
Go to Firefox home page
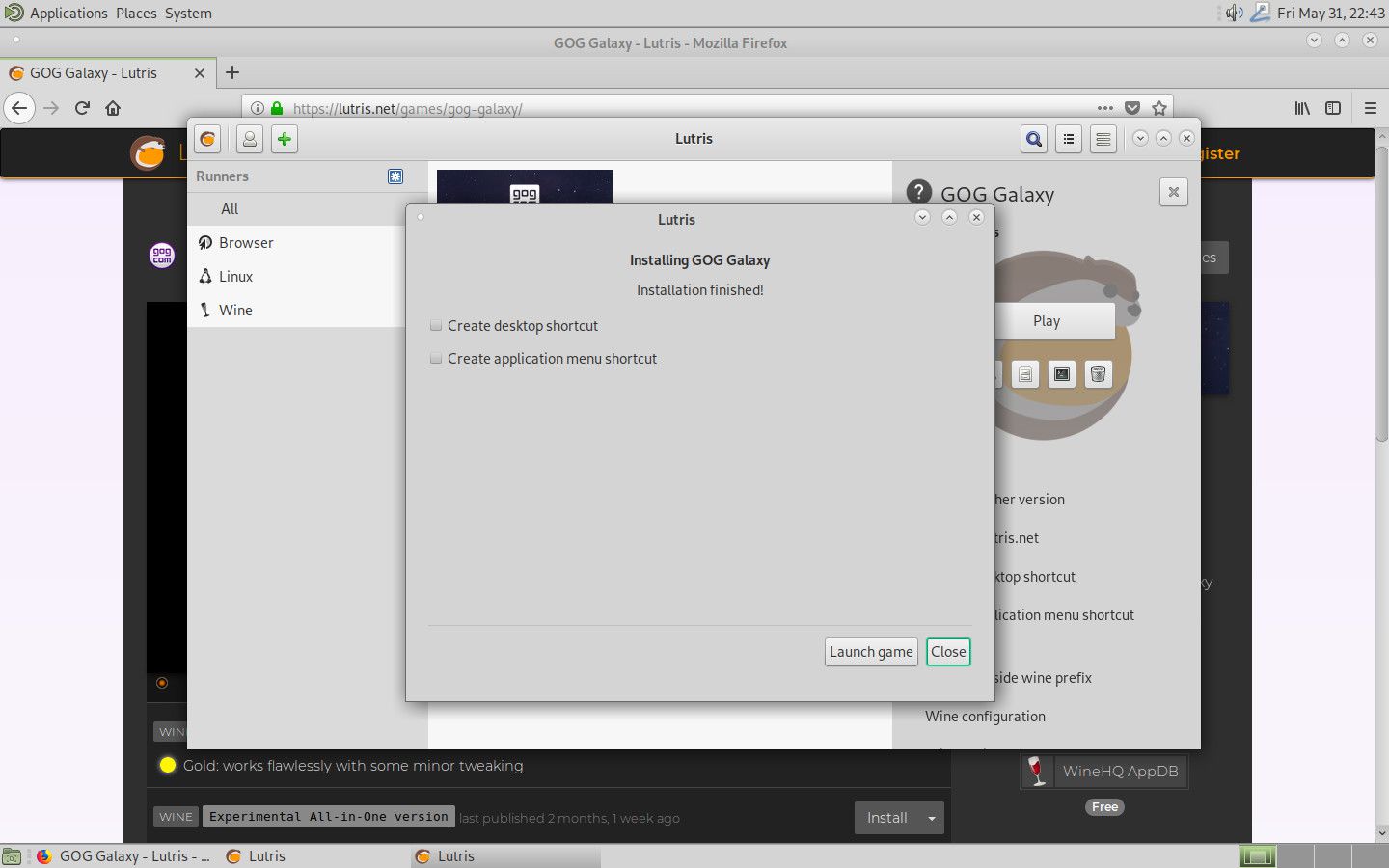(113, 108)
